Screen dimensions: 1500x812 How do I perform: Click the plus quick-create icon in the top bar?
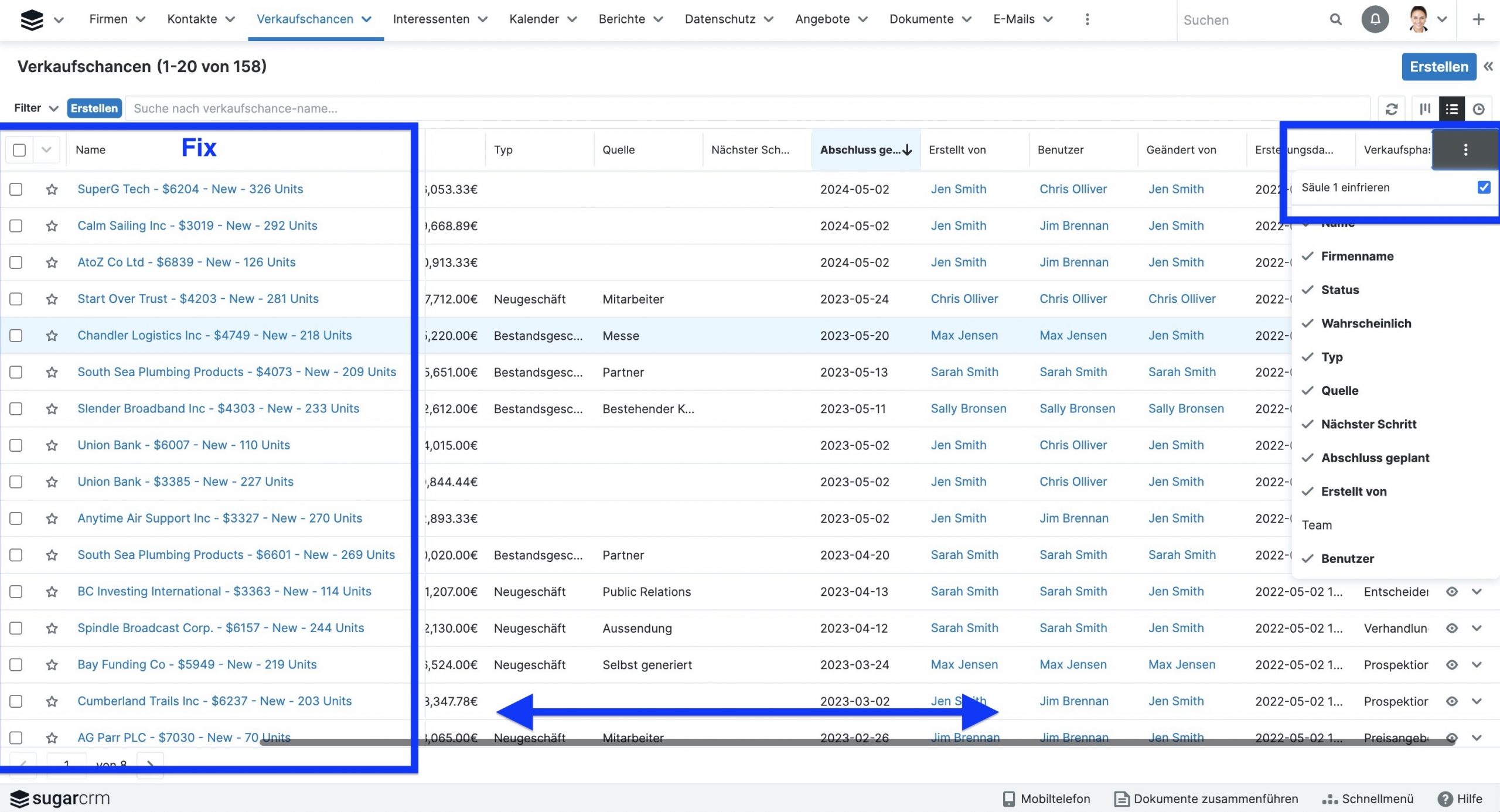point(1478,19)
